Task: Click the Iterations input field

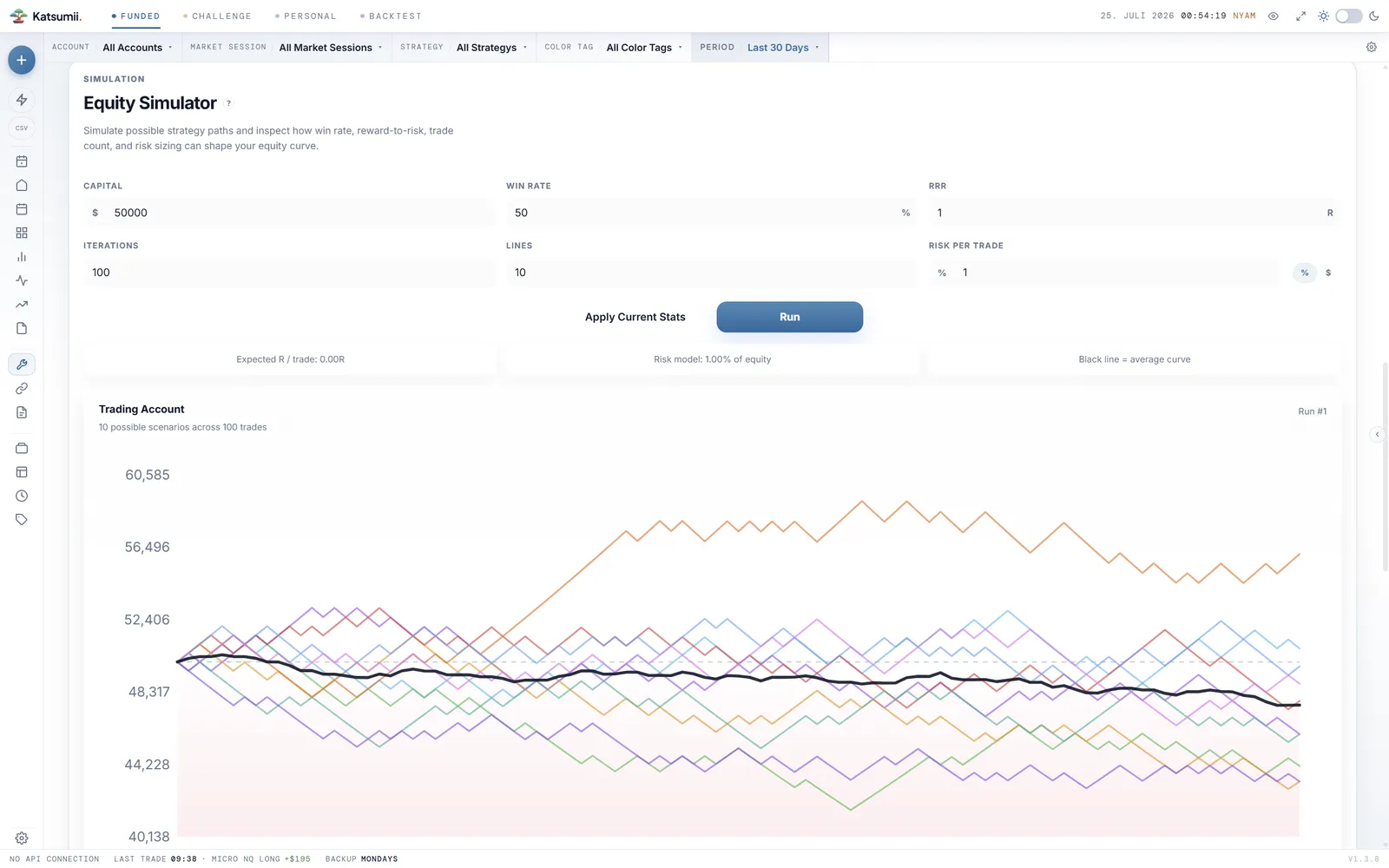Action: pos(289,273)
